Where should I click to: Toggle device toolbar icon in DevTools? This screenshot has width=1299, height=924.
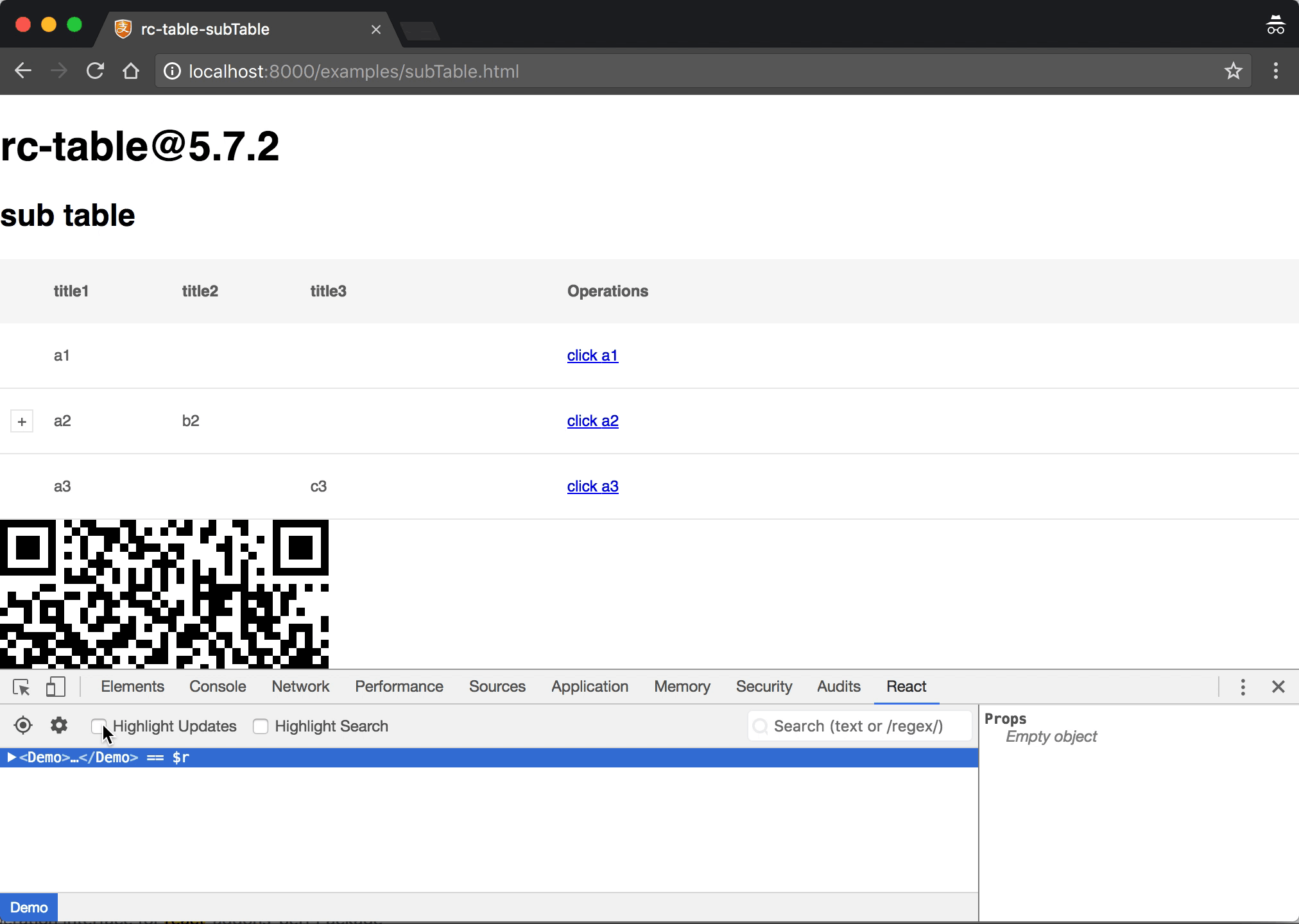tap(56, 687)
